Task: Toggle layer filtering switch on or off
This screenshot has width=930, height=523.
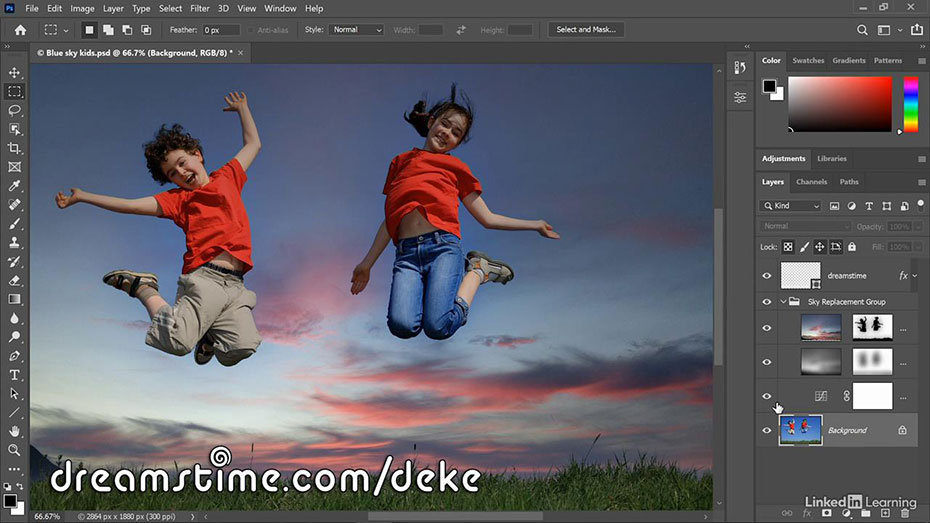Action: [x=921, y=205]
